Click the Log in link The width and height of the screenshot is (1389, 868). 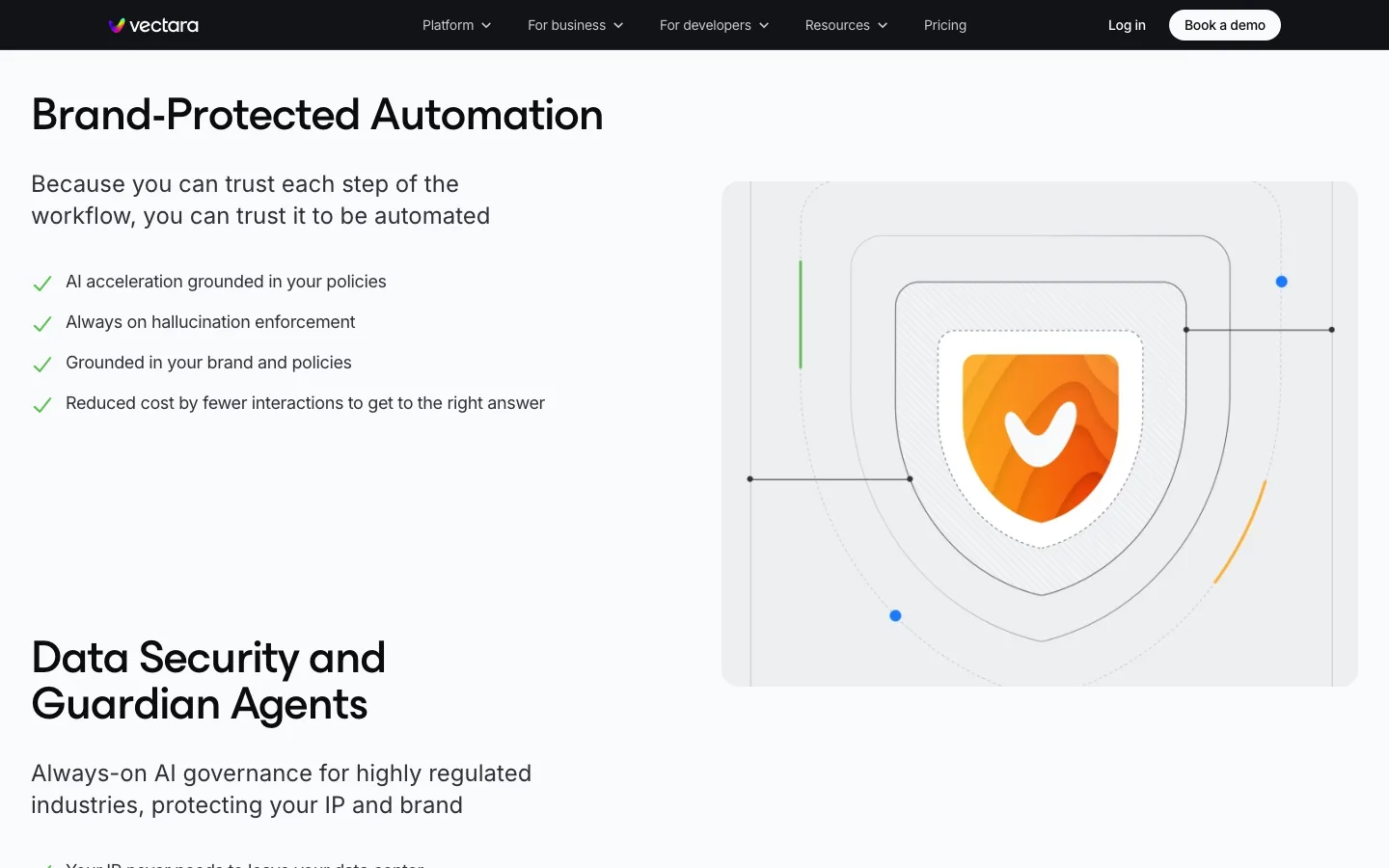pos(1127,25)
